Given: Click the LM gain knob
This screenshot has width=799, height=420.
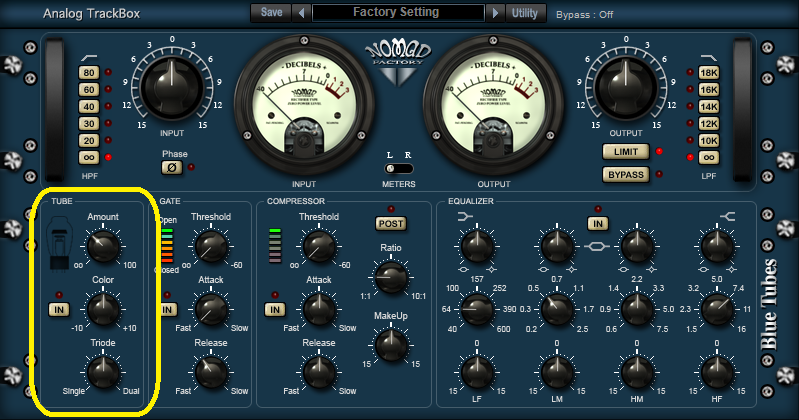Looking at the screenshot, I should point(557,372).
